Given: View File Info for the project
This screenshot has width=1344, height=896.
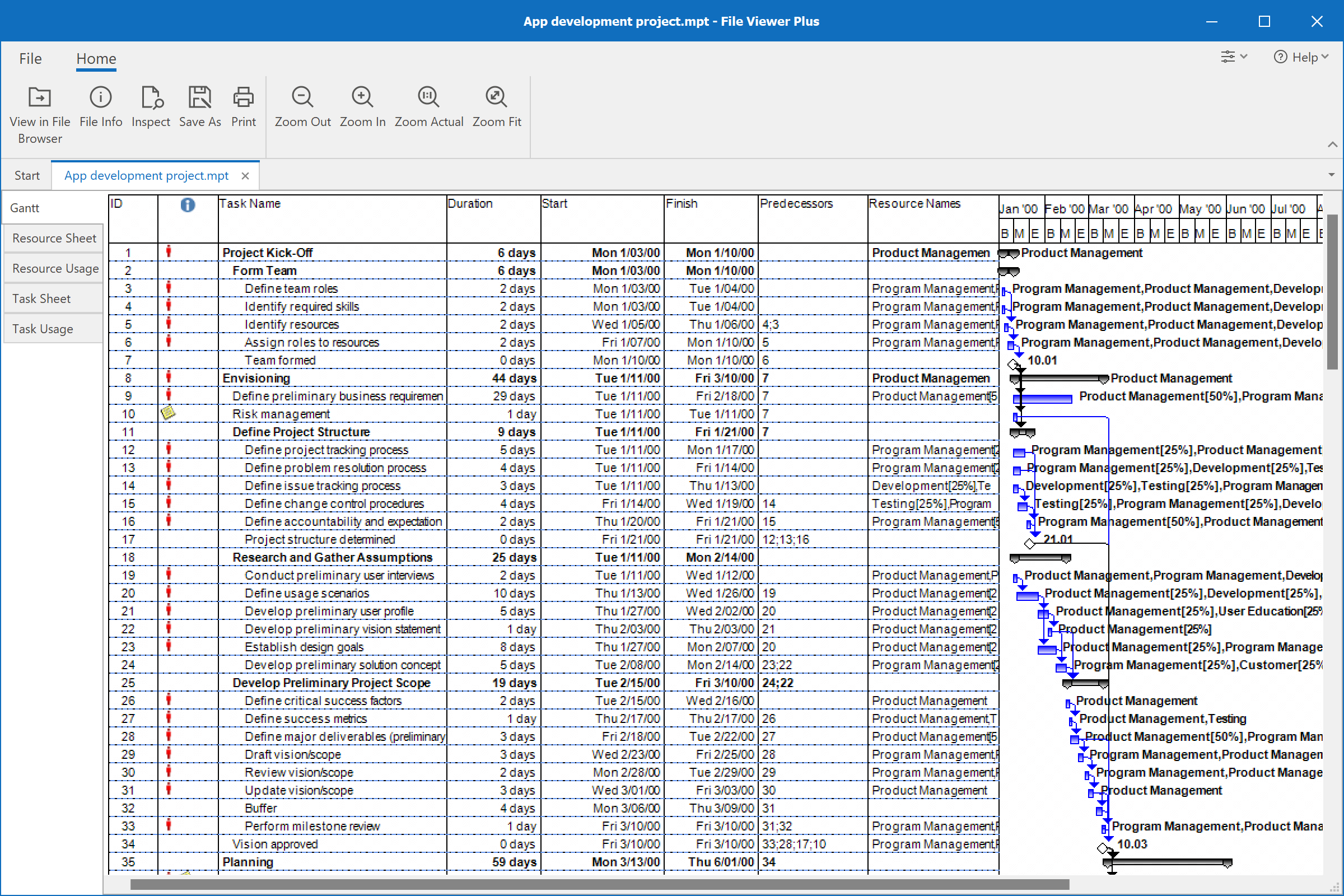Looking at the screenshot, I should [100, 107].
